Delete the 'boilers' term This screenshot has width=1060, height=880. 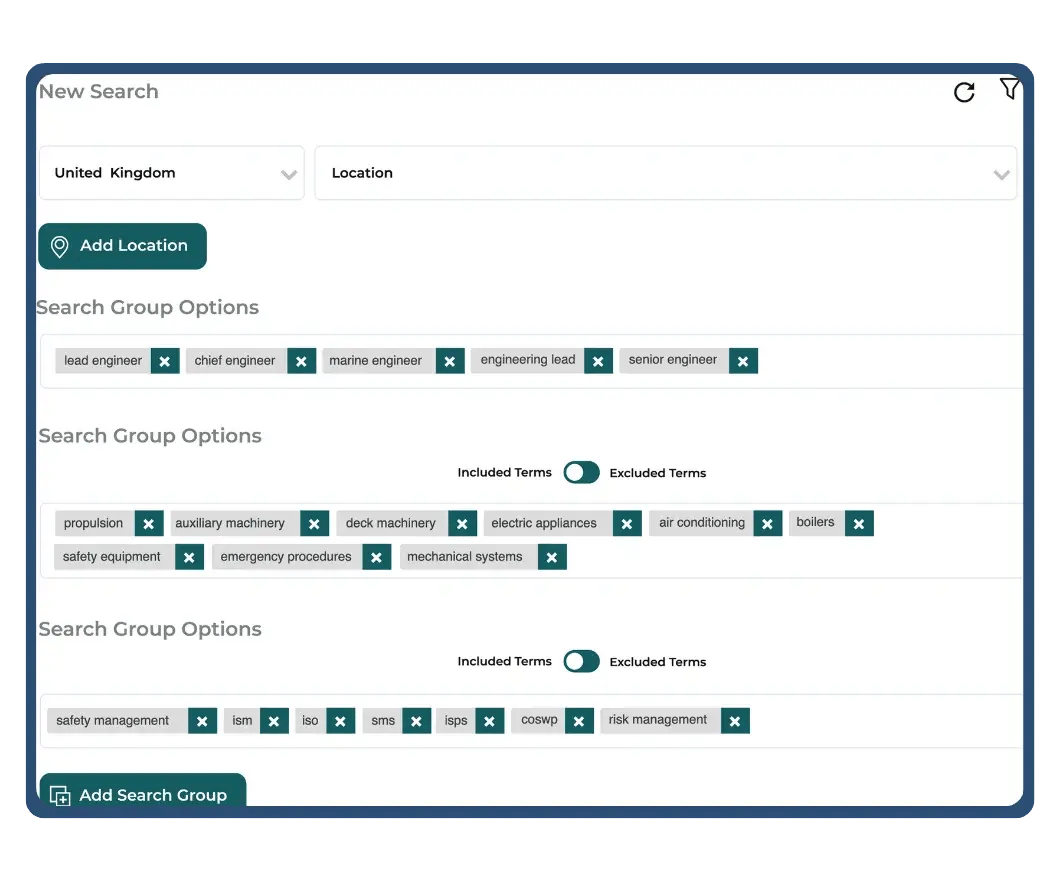click(x=859, y=523)
